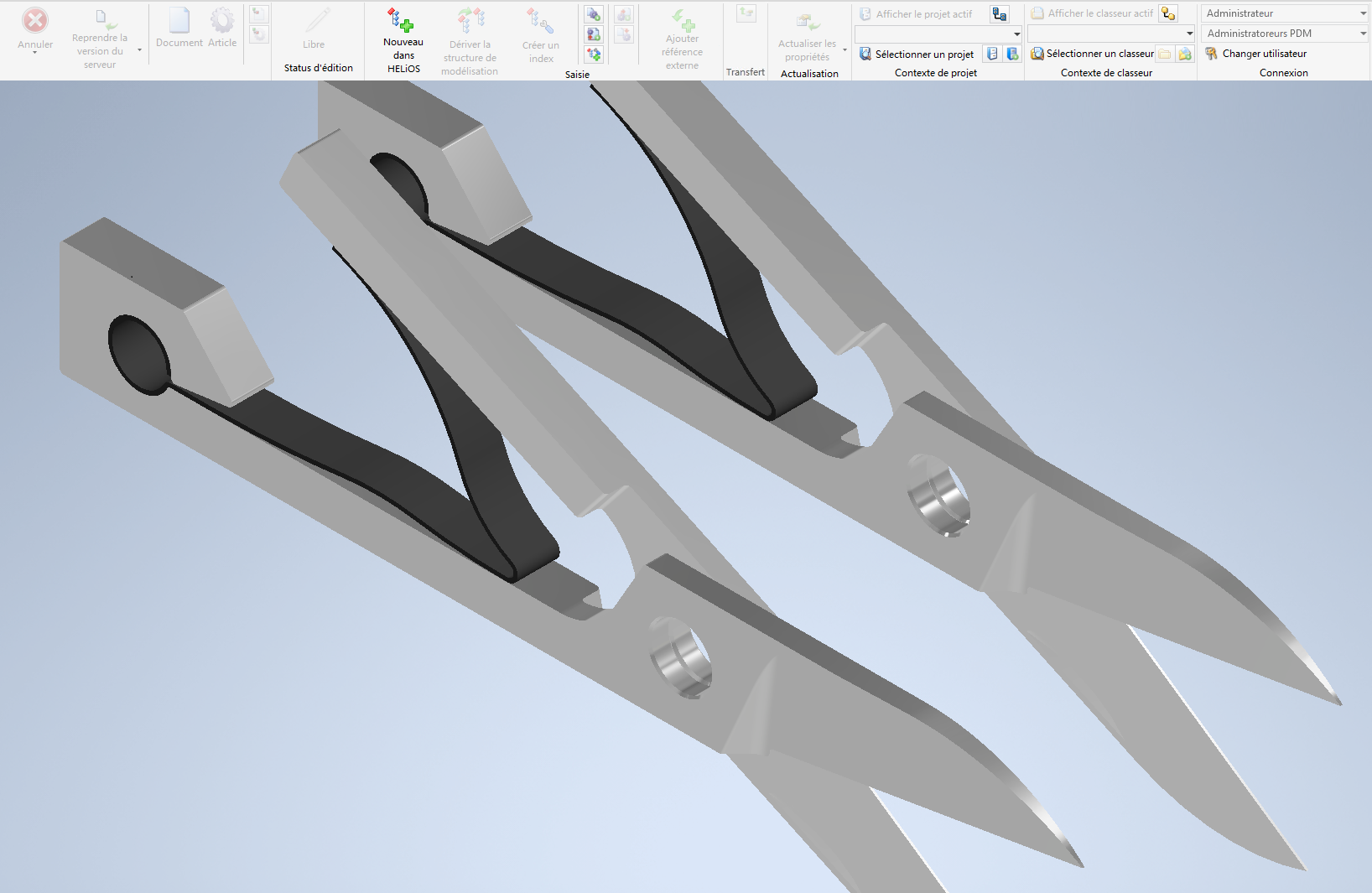Expand the Reprendre la version dropdown arrow
The height and width of the screenshot is (893, 1372).
point(139,50)
